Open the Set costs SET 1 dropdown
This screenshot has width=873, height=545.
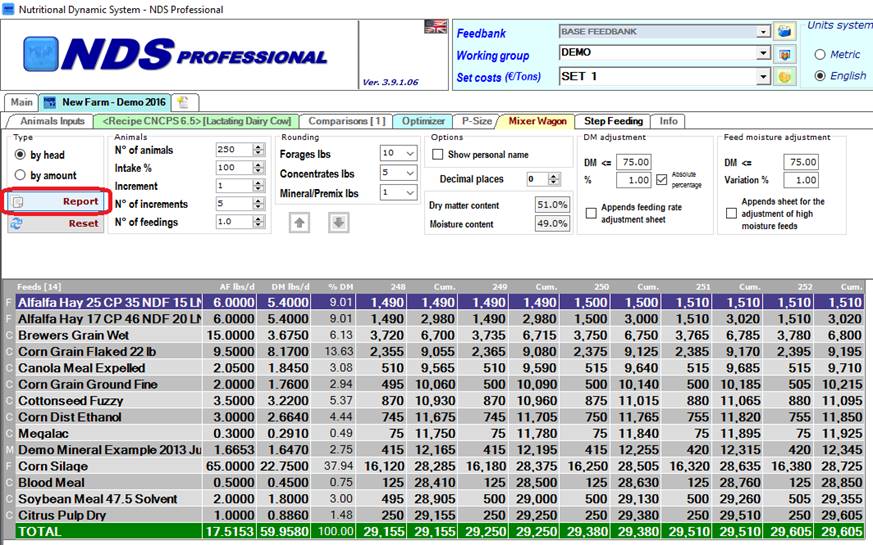pos(764,76)
